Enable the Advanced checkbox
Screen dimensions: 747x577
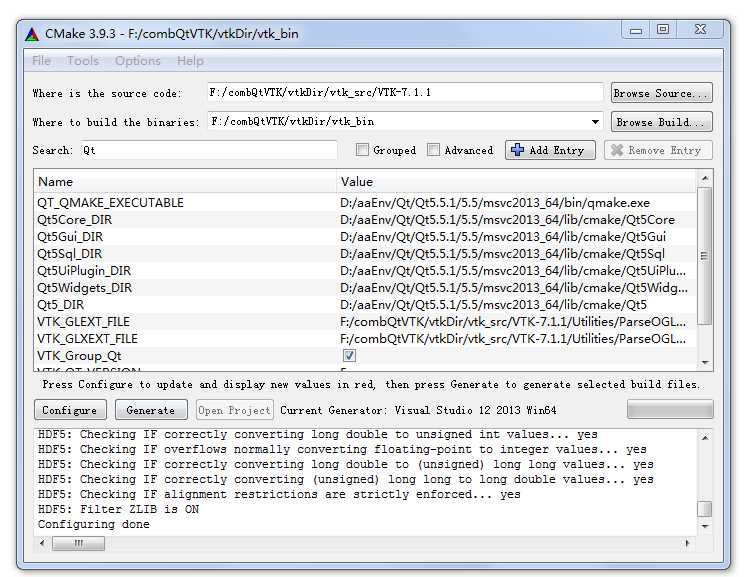coord(433,150)
